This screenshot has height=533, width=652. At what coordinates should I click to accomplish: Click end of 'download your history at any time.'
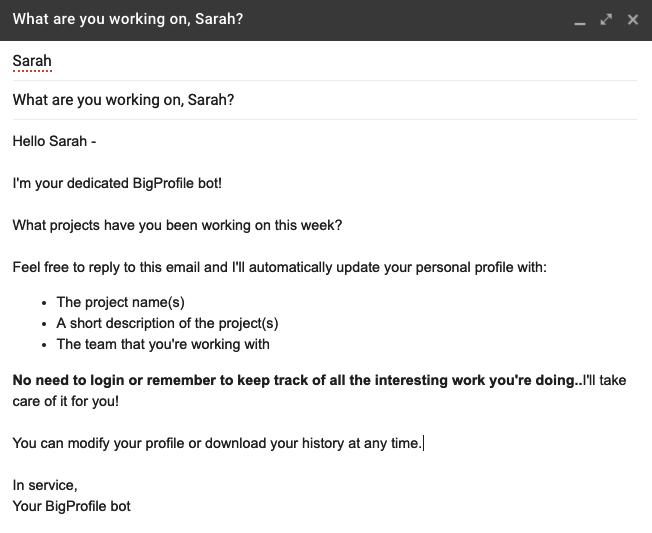point(422,443)
